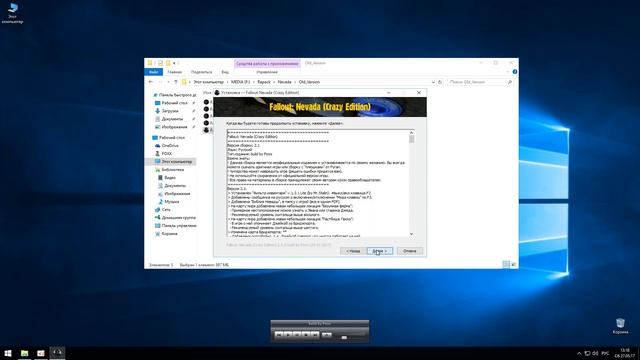640x360 pixels.
Task: Select Музыка in the sidebar
Action: [x=169, y=202]
